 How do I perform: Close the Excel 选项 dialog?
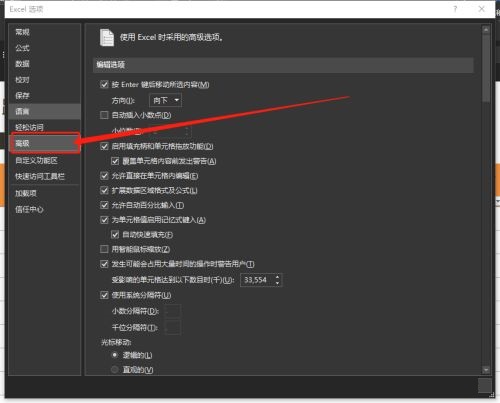click(x=482, y=9)
